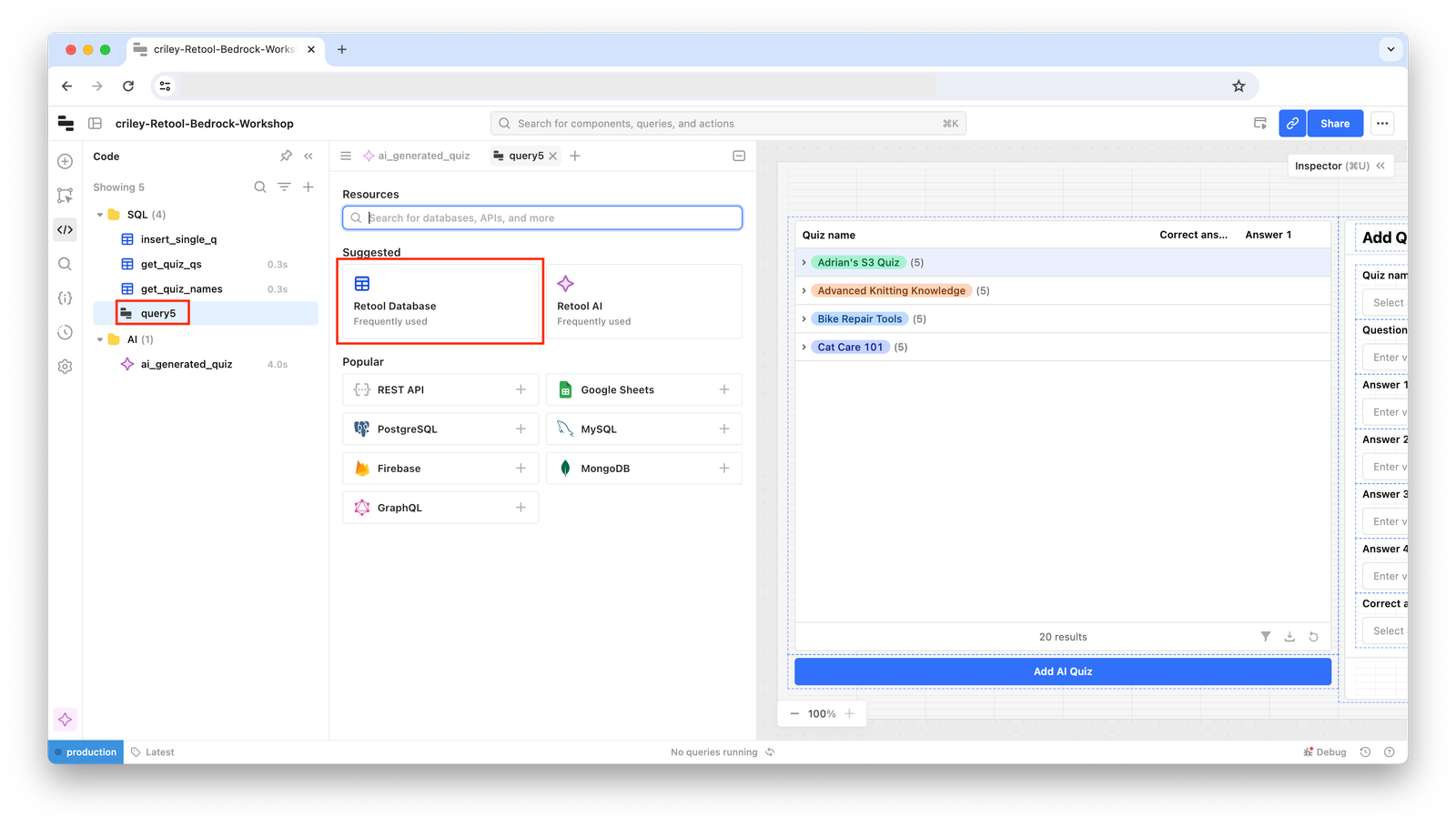1456x827 pixels.
Task: Zoom in canvas with plus
Action: click(849, 714)
